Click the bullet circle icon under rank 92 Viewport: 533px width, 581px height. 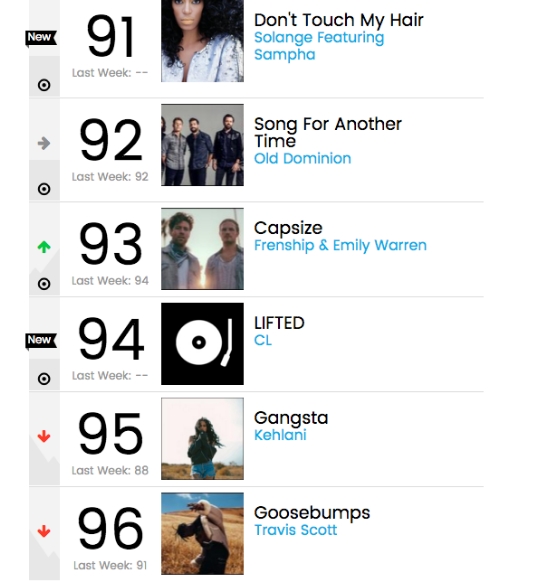point(44,189)
